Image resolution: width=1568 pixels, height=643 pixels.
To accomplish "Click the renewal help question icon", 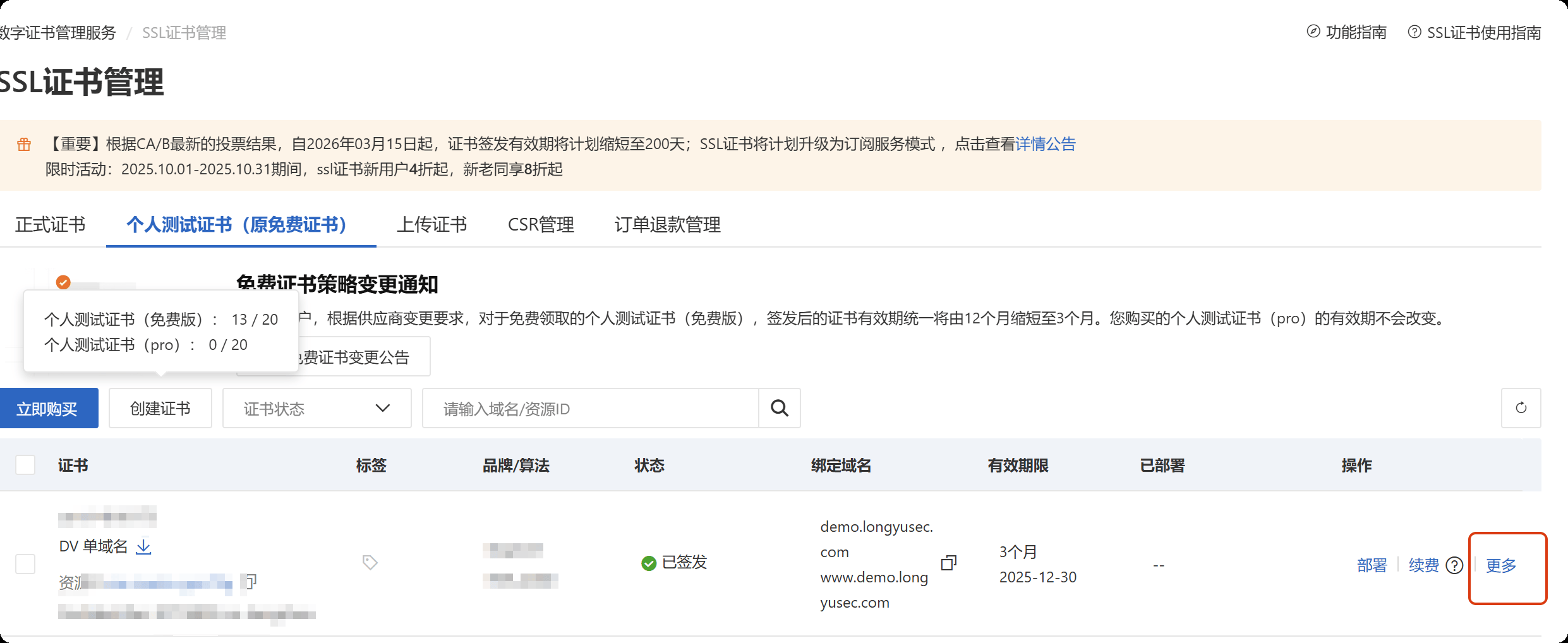I will click(1454, 565).
